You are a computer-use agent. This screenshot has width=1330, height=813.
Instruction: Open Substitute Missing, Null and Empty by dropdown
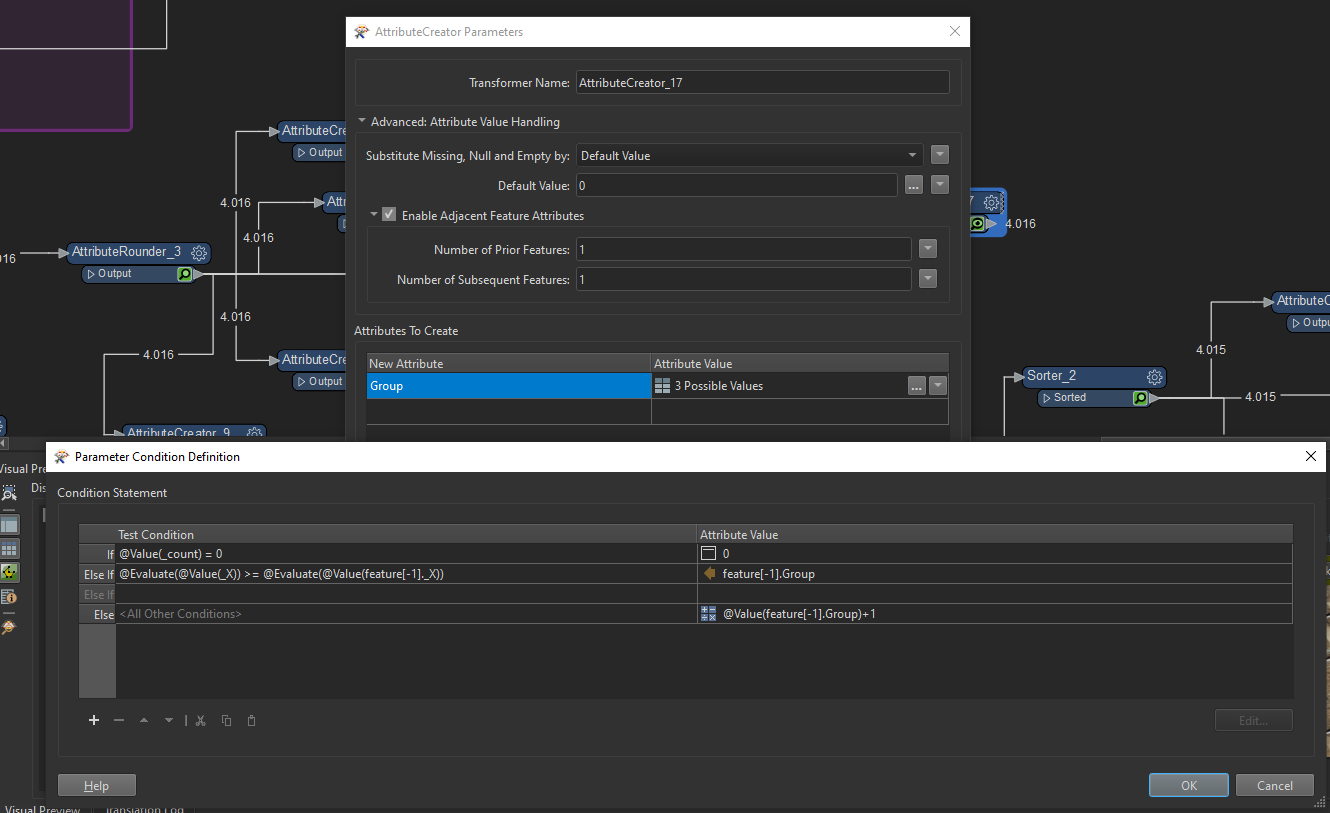coord(750,155)
